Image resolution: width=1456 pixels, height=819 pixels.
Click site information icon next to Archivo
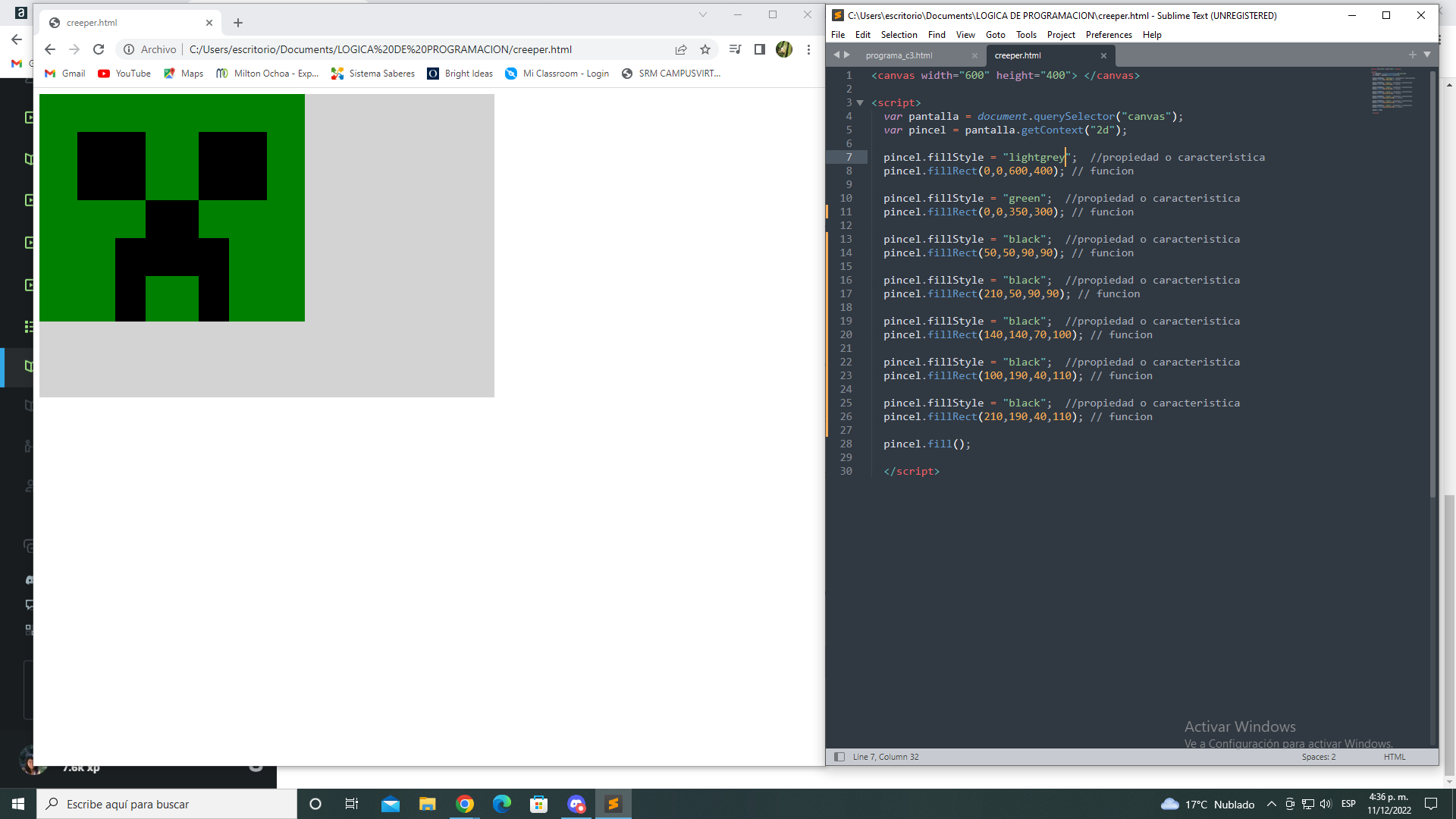coord(129,49)
